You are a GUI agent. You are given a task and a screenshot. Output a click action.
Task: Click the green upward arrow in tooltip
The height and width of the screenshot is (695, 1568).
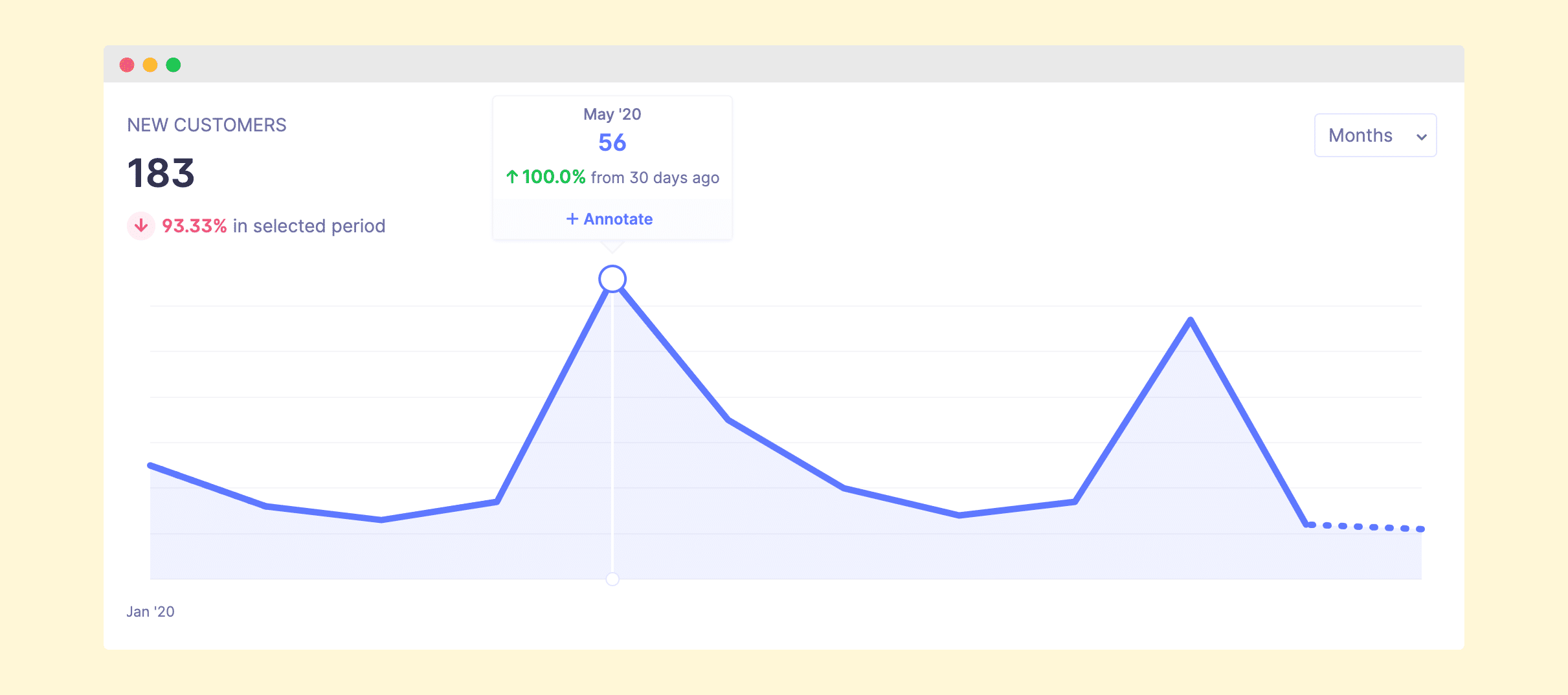click(511, 177)
